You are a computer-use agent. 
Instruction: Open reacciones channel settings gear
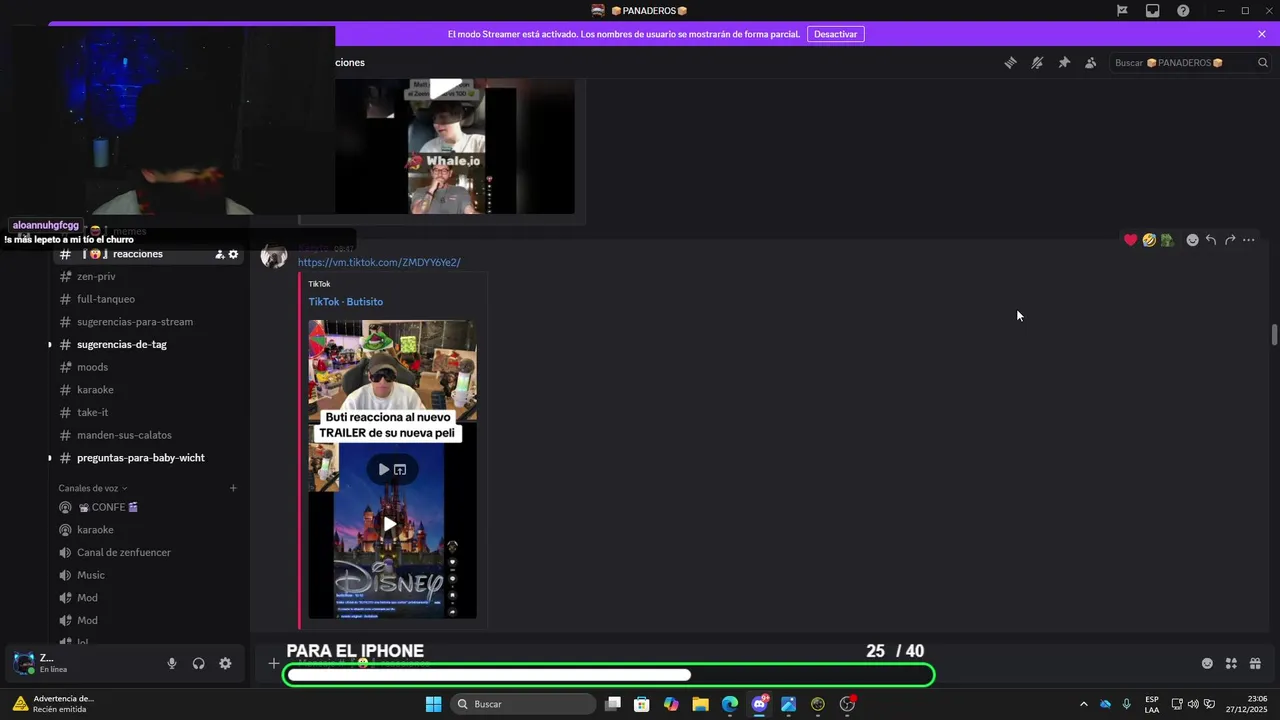233,254
